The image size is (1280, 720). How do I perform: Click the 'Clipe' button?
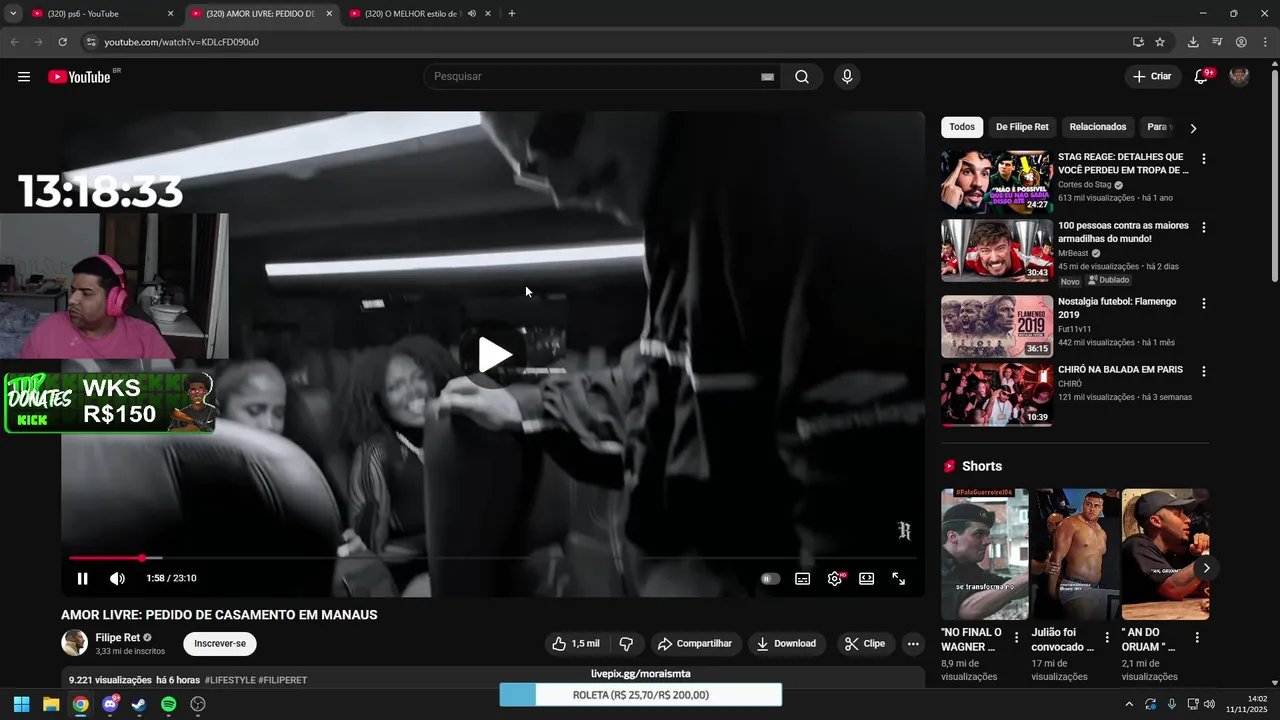[x=865, y=644]
